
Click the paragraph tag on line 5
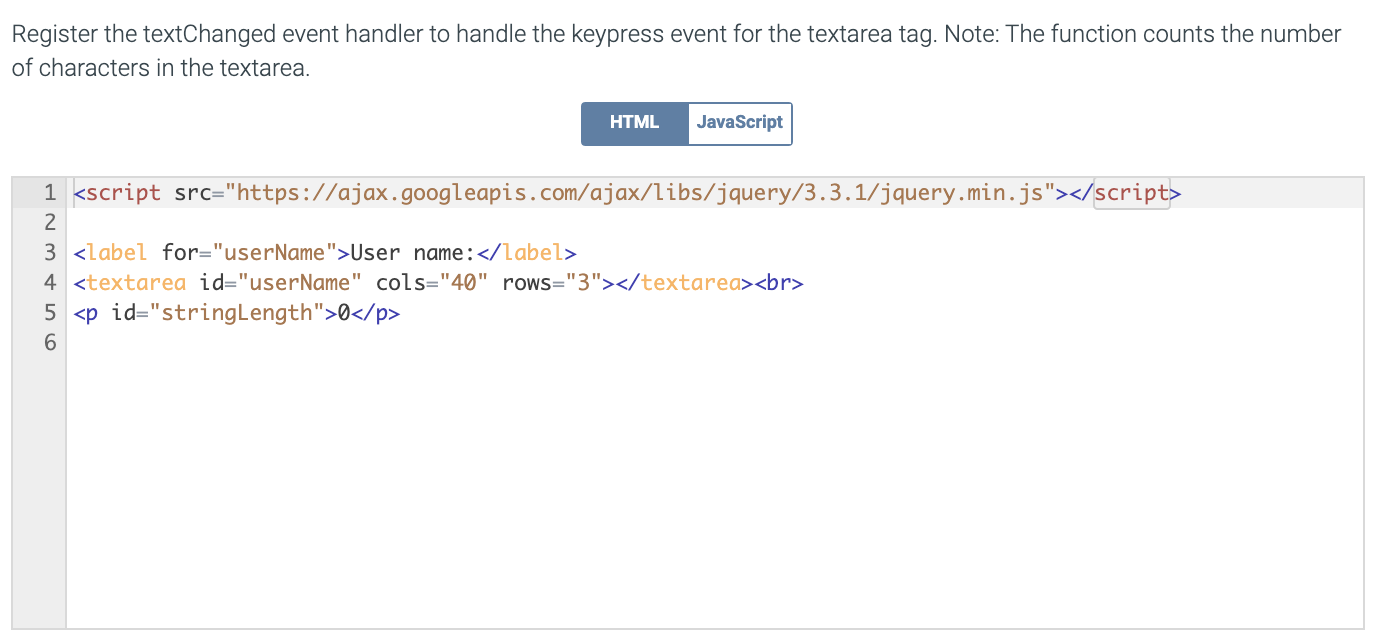[88, 312]
